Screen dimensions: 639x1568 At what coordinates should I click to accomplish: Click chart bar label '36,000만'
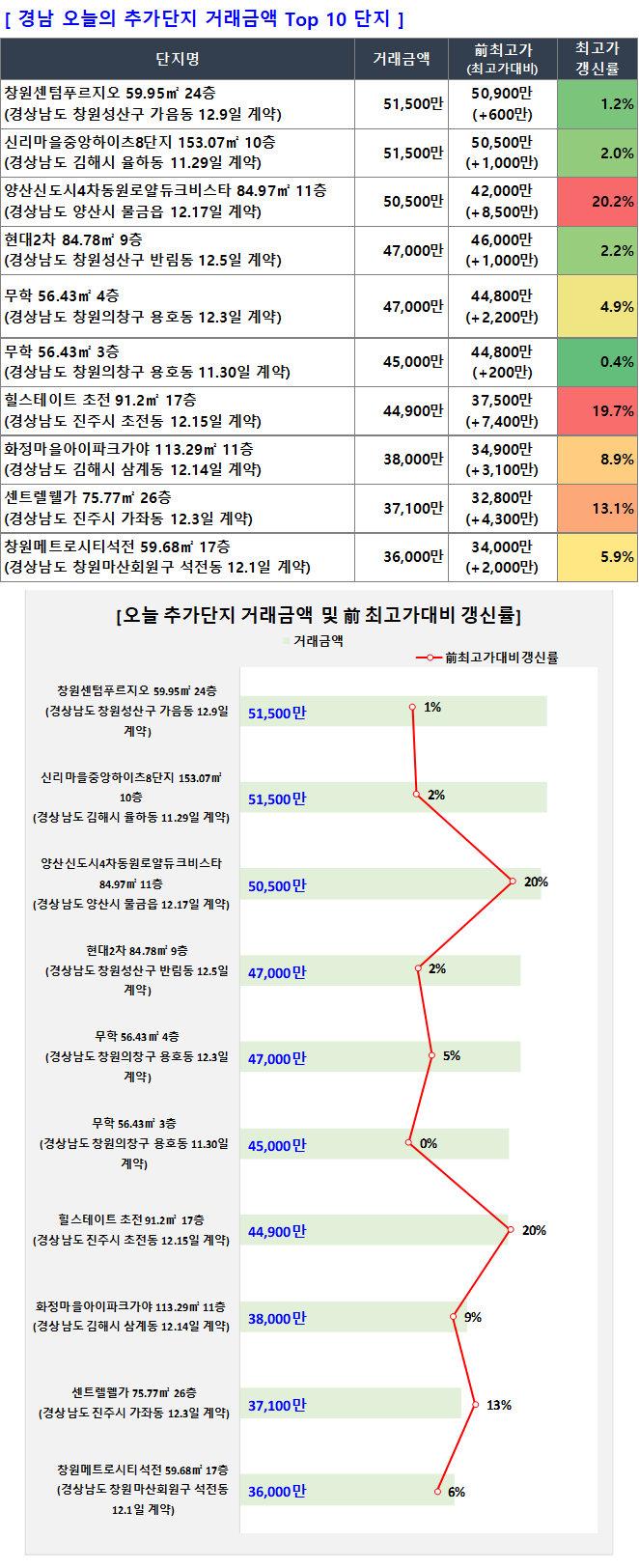tap(277, 1492)
